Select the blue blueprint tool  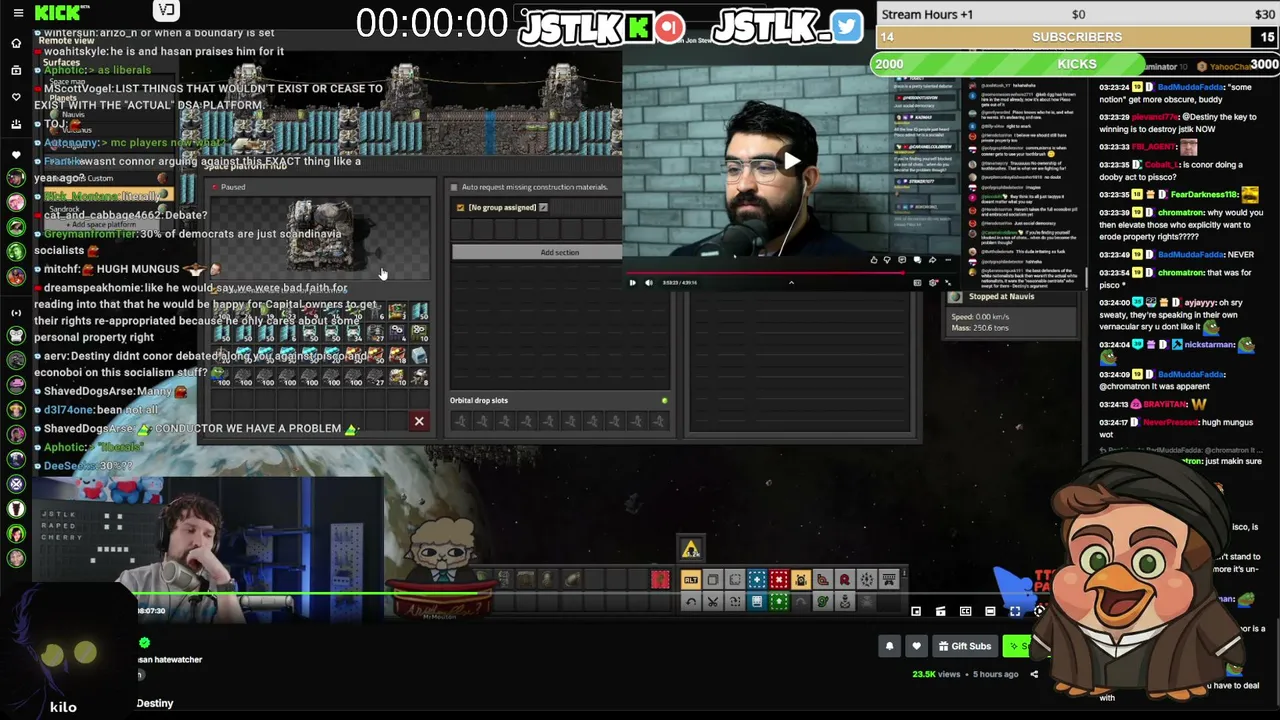tap(757, 580)
